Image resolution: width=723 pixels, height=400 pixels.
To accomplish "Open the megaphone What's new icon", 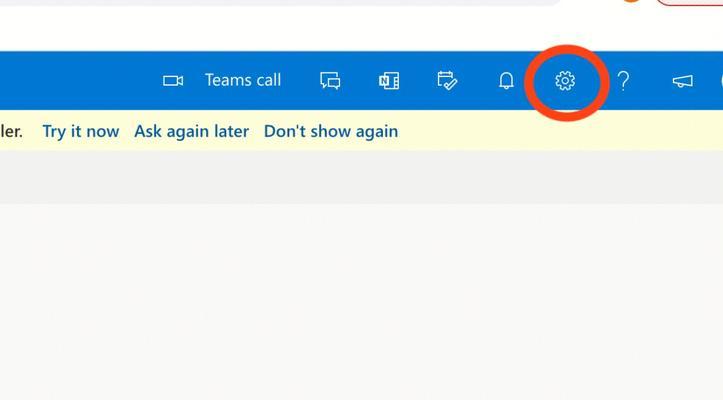I will (x=682, y=81).
